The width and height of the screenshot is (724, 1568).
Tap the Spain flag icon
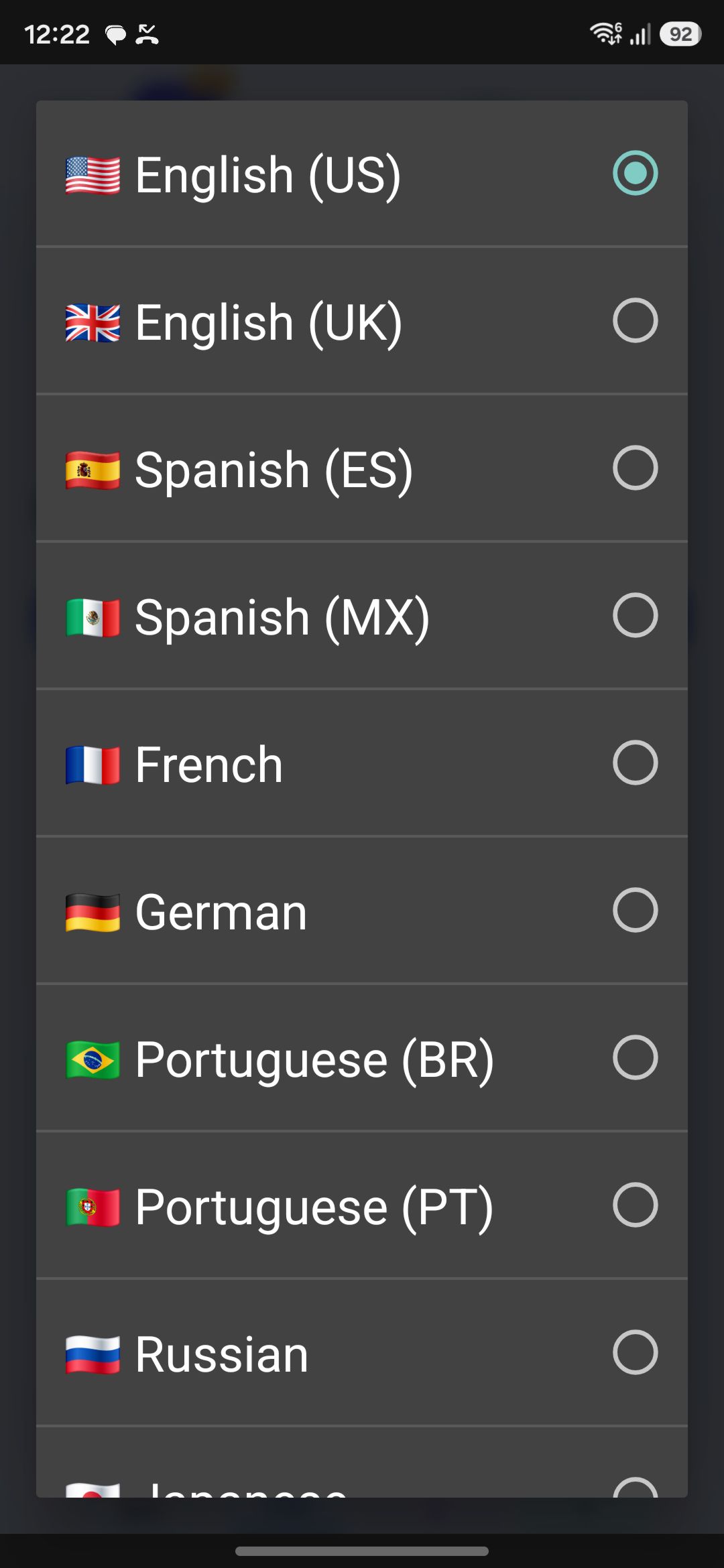[93, 470]
